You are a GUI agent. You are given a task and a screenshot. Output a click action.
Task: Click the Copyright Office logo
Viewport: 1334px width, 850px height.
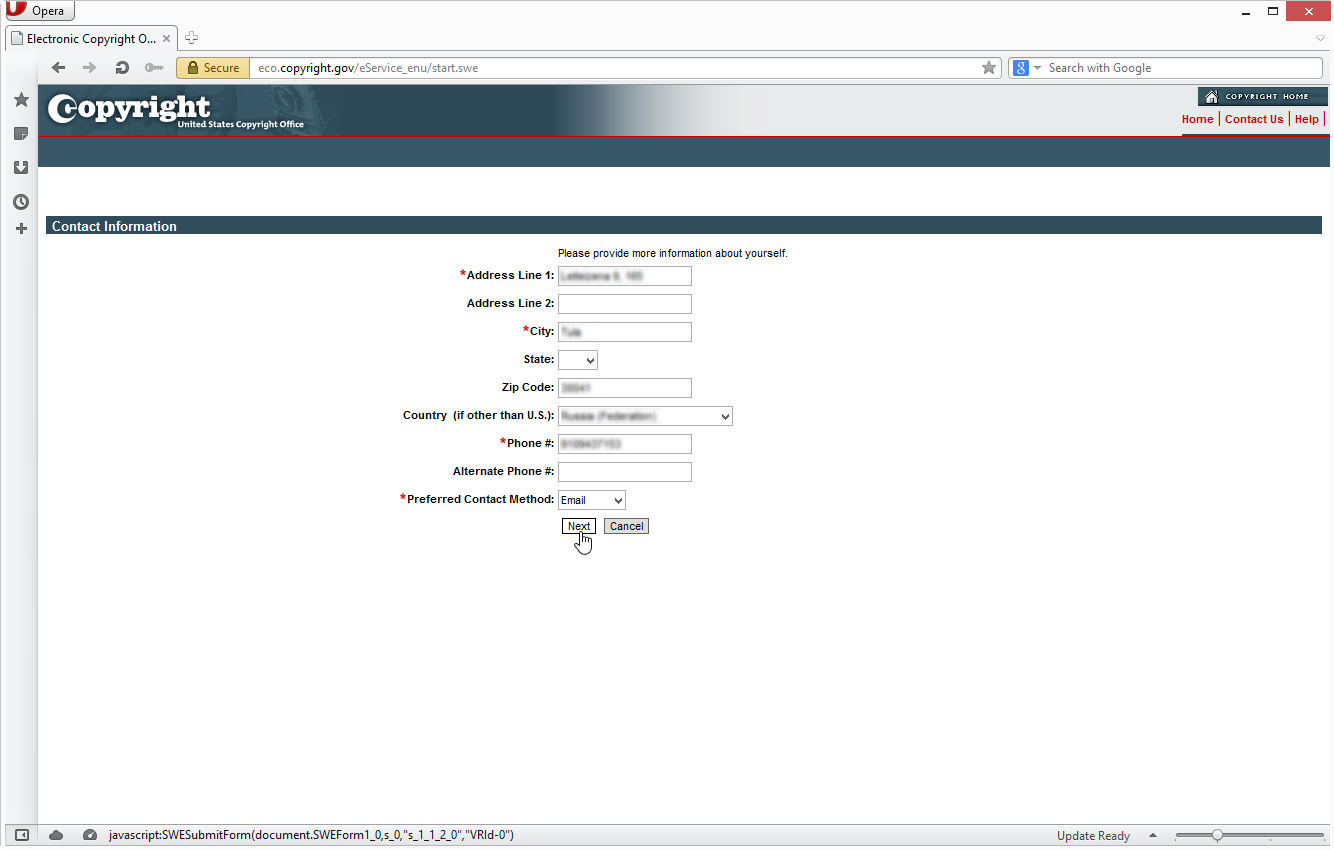click(175, 110)
